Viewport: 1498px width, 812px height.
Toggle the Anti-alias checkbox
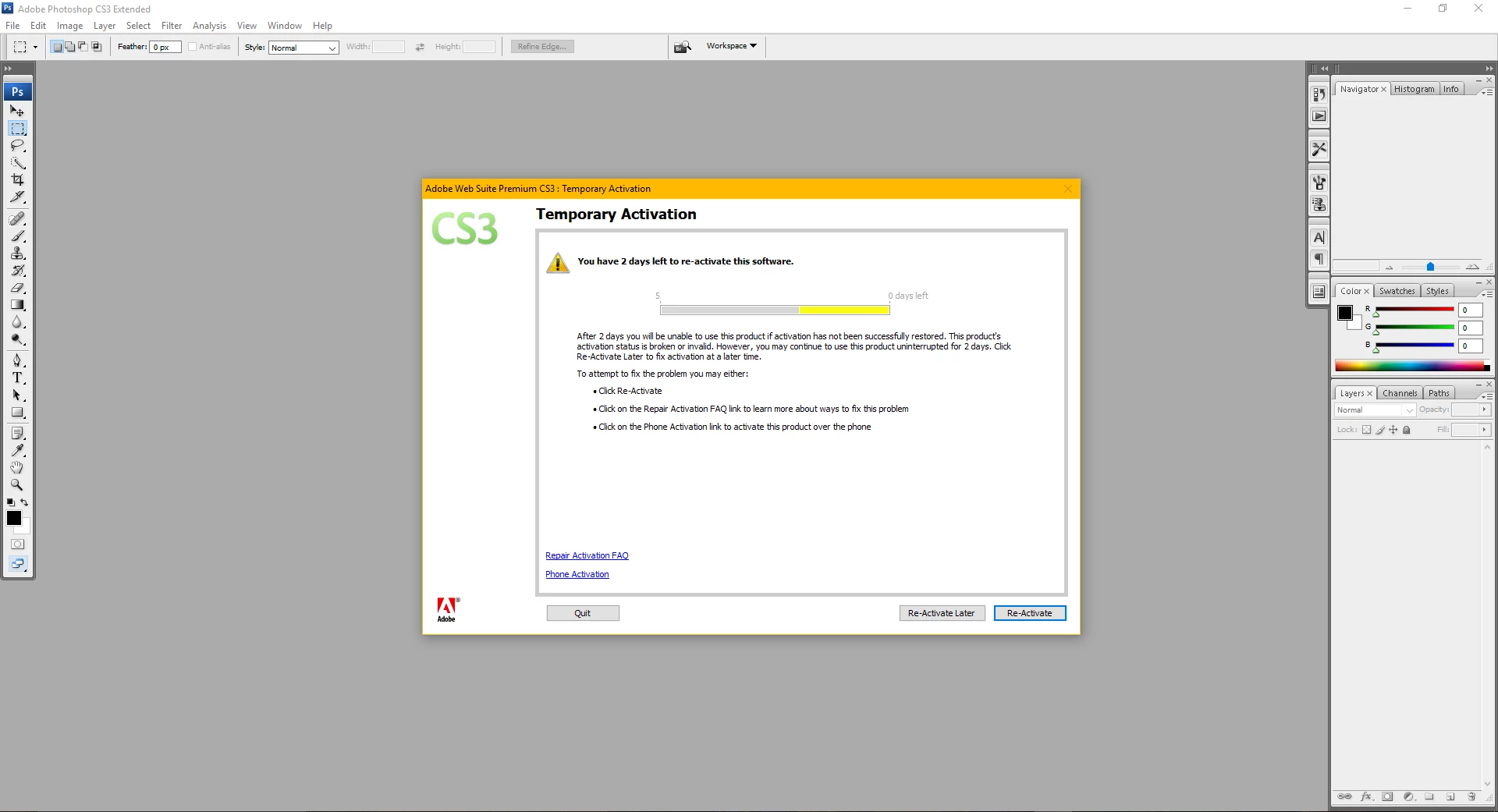193,47
